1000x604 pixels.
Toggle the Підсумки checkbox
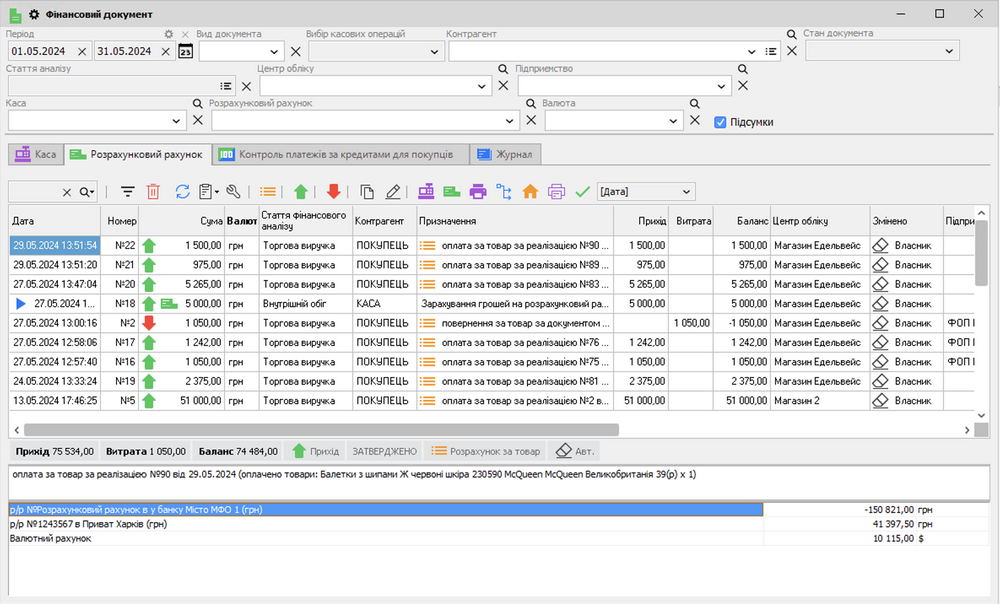tap(720, 122)
